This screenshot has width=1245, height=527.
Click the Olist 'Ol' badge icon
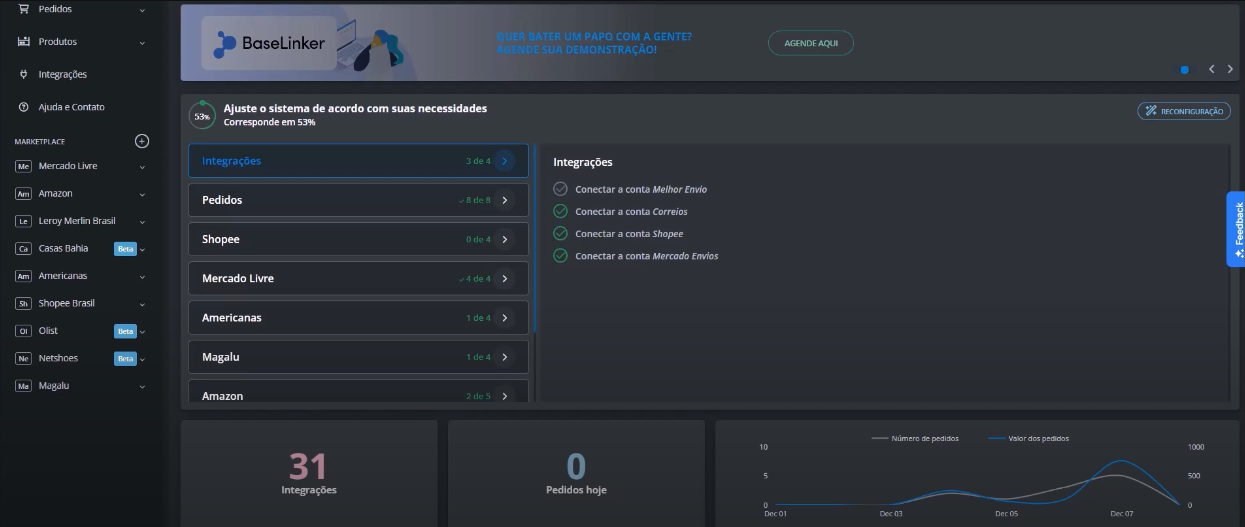click(24, 331)
